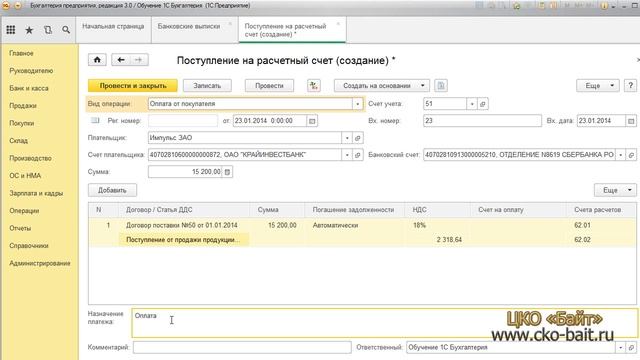Open responsible person card icon

click(x=631, y=348)
